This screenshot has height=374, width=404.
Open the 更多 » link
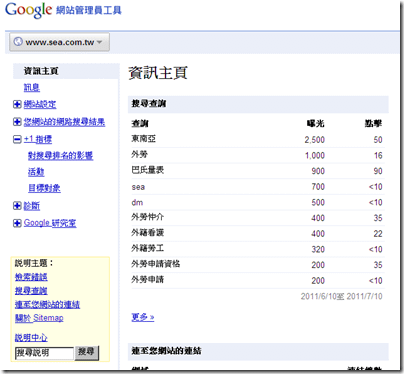point(143,317)
